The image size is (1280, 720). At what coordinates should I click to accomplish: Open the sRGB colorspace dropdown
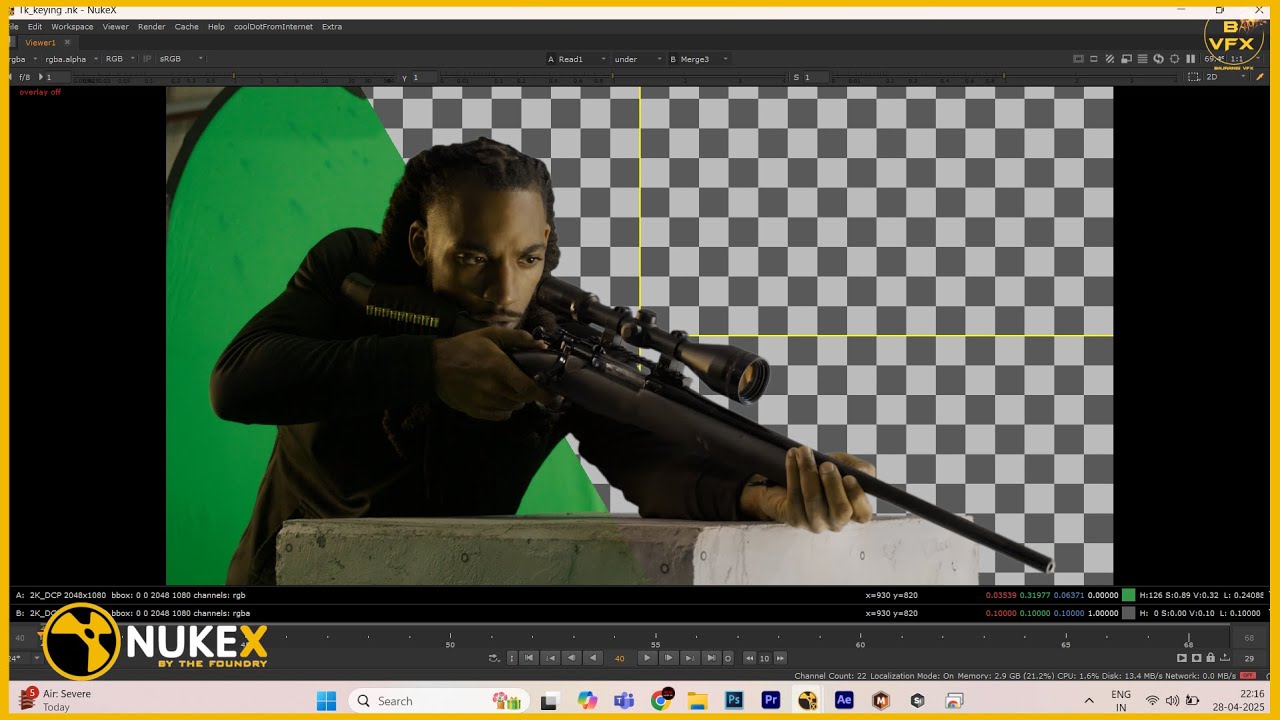(181, 59)
